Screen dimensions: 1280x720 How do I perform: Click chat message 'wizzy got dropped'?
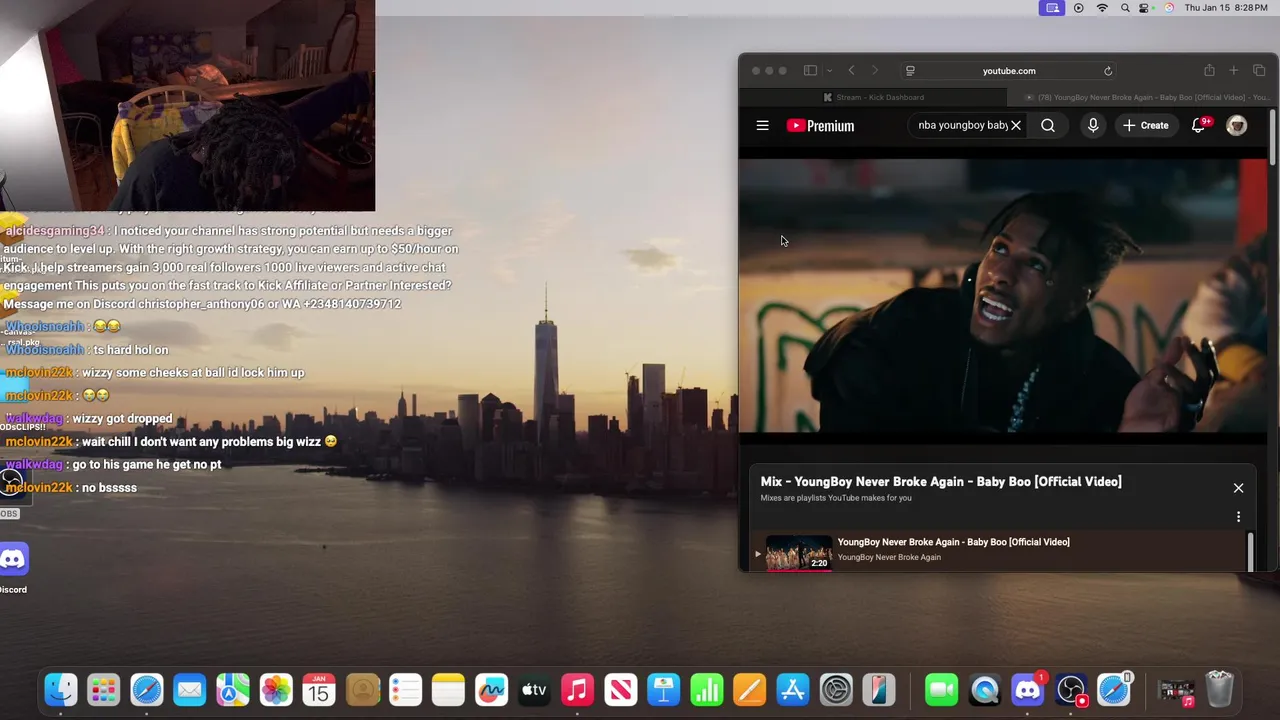(x=122, y=419)
